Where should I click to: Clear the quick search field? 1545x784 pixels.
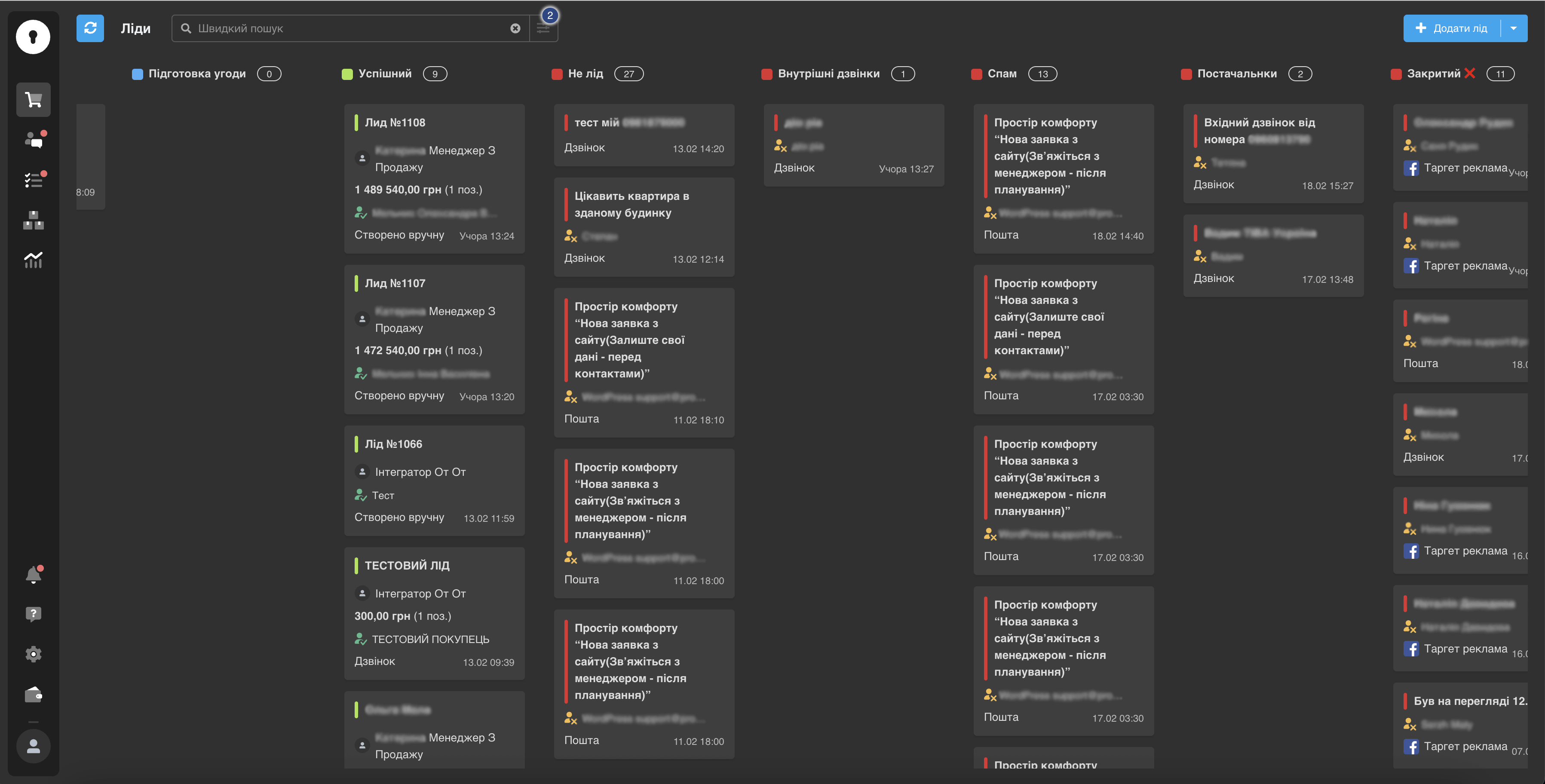515,28
